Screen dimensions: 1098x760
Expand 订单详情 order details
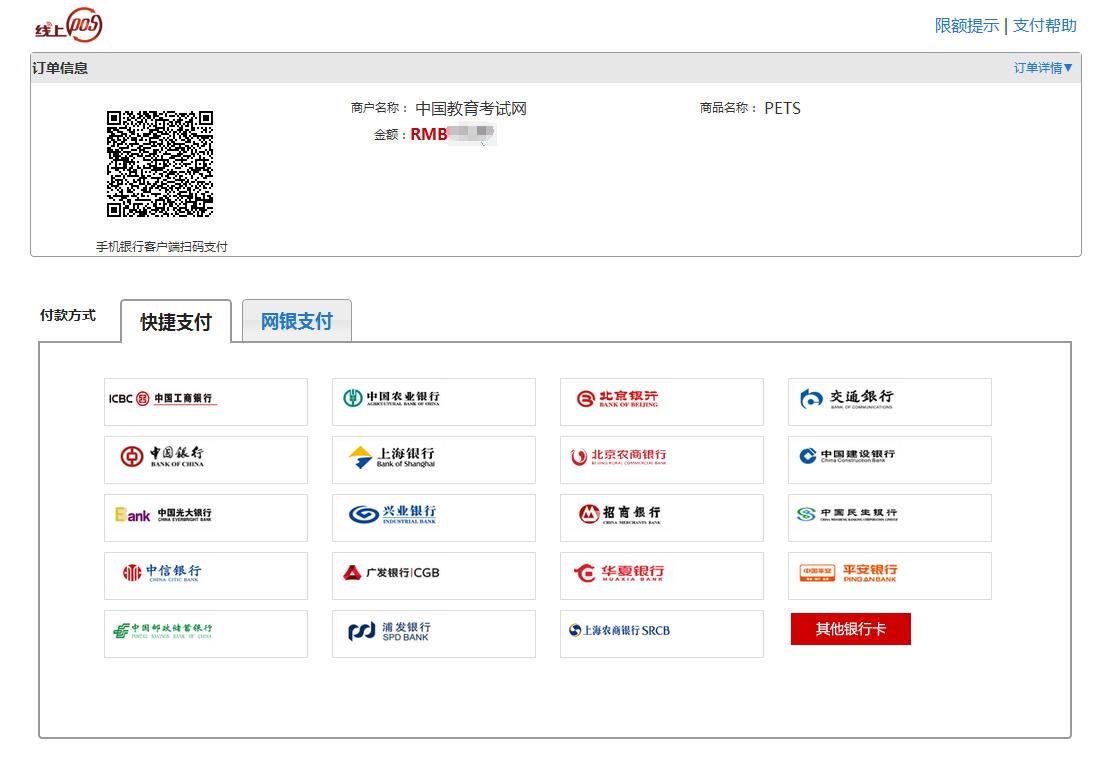click(x=1043, y=68)
